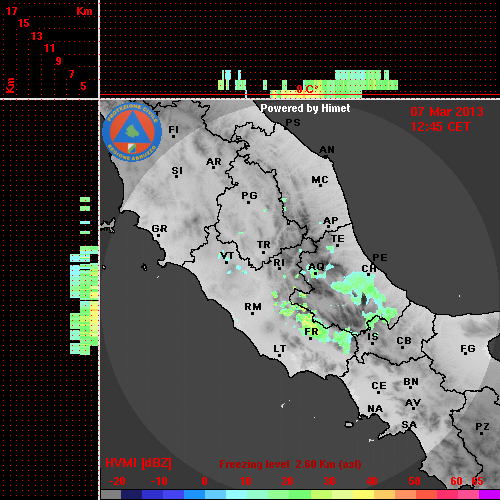This screenshot has height=500, width=500.
Task: Click the HVMI [dBZ] legend title
Action: coord(138,463)
